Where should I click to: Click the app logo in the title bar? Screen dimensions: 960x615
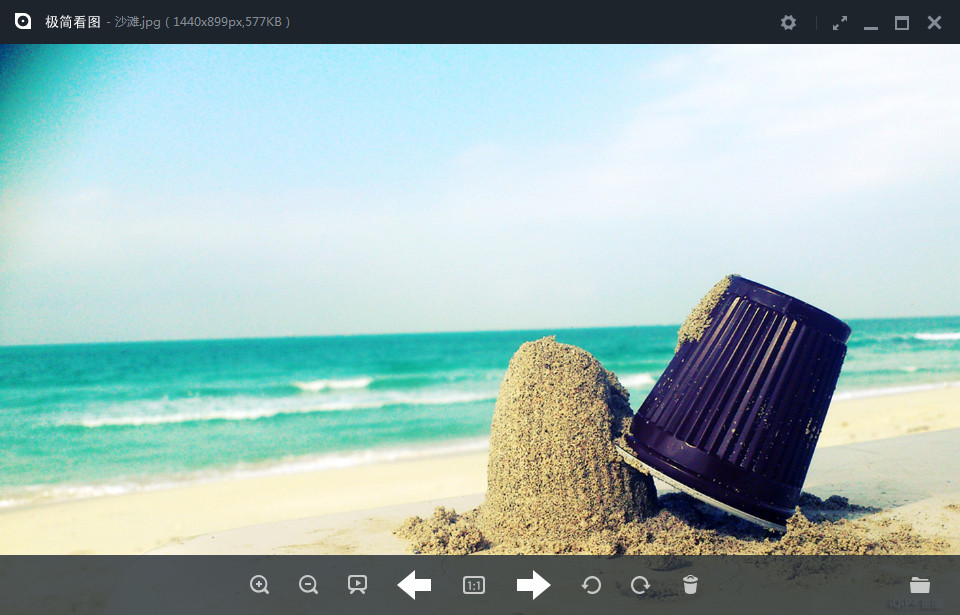tap(23, 21)
